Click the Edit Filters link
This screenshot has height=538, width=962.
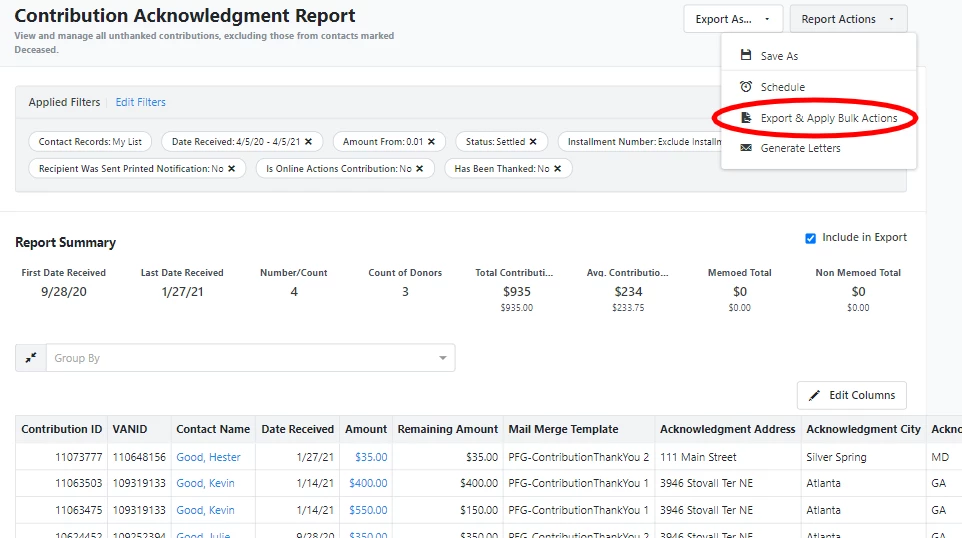tap(140, 102)
